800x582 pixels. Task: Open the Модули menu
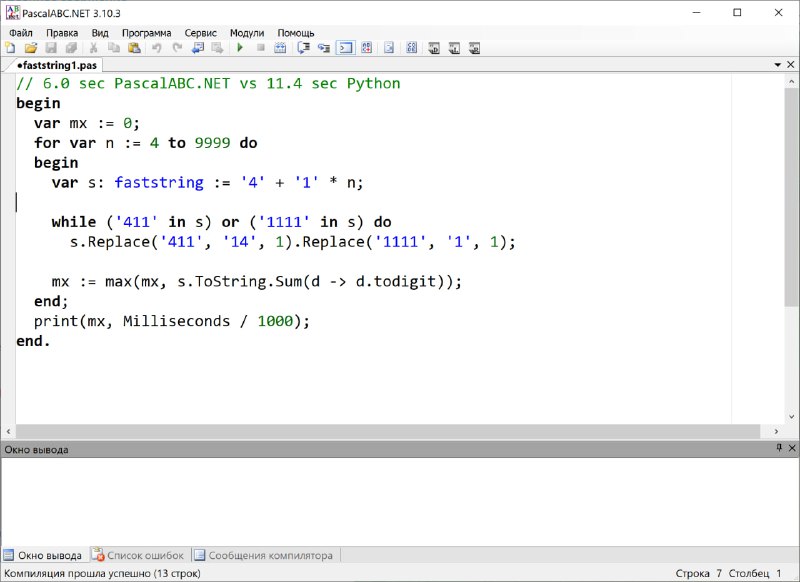tap(247, 33)
